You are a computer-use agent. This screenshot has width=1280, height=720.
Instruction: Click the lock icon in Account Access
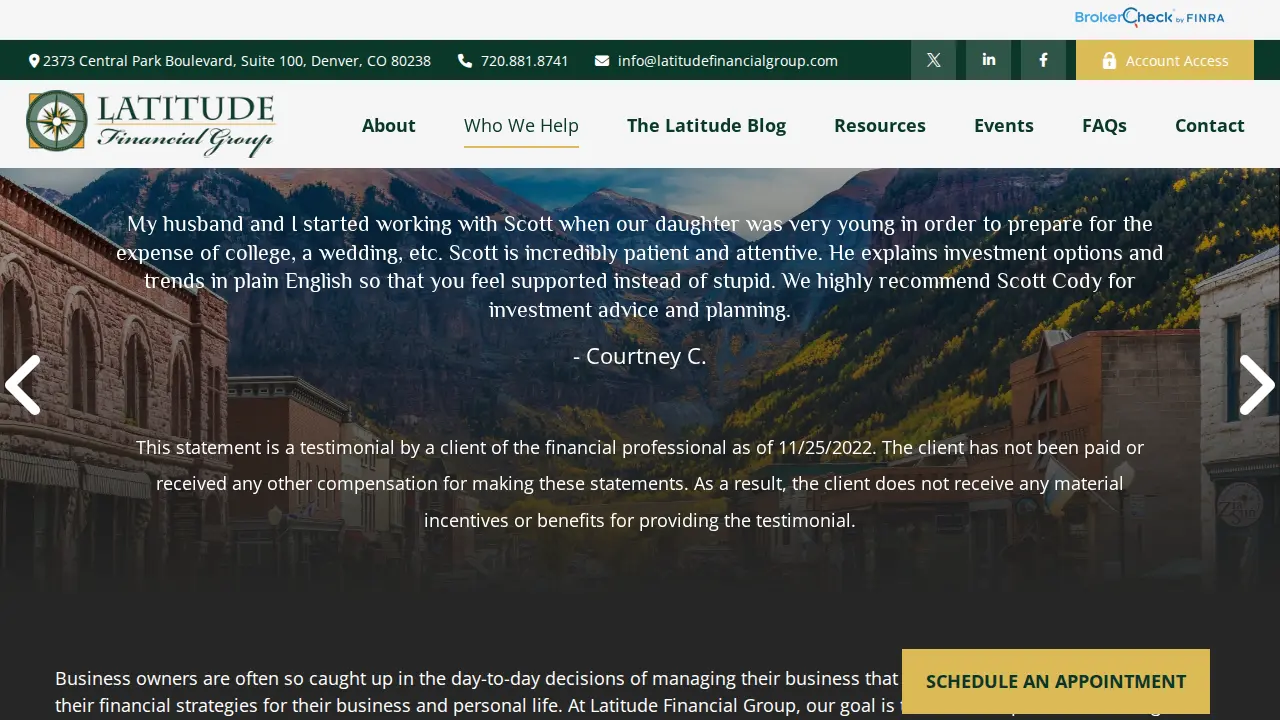[x=1109, y=61]
